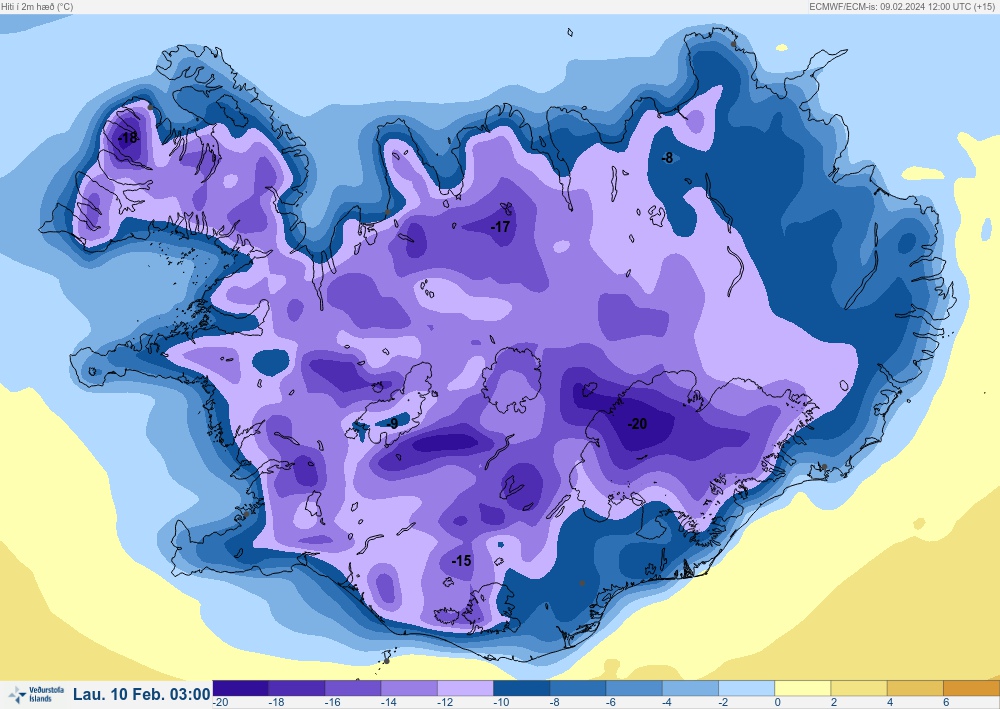Click the '-14' legend scale label

click(388, 703)
